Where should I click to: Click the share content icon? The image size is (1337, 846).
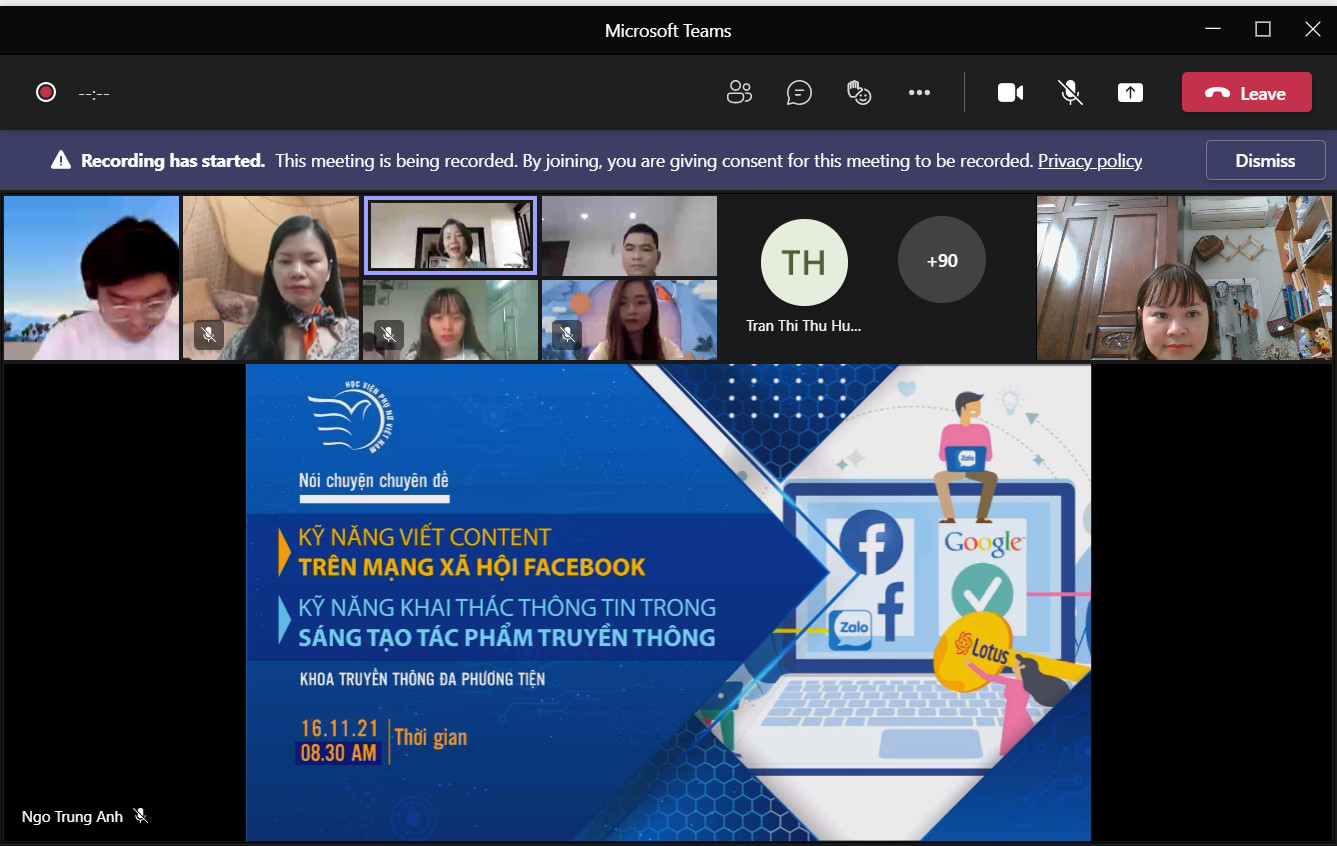click(1130, 93)
